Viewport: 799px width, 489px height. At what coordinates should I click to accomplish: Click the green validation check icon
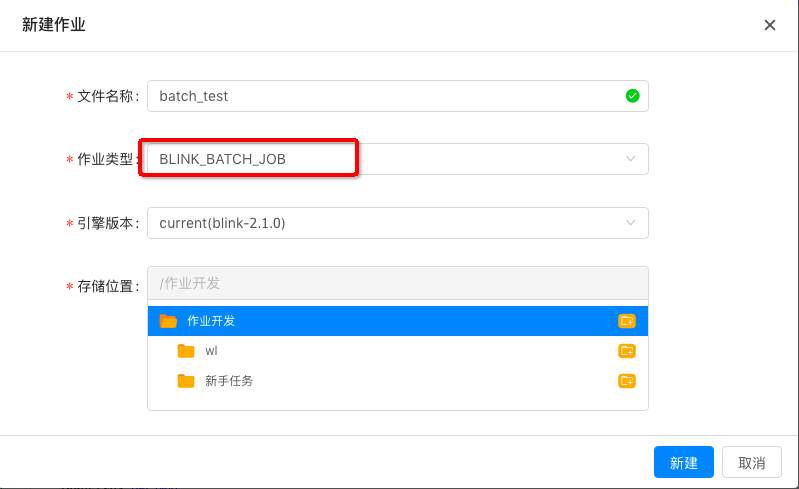[x=632, y=96]
